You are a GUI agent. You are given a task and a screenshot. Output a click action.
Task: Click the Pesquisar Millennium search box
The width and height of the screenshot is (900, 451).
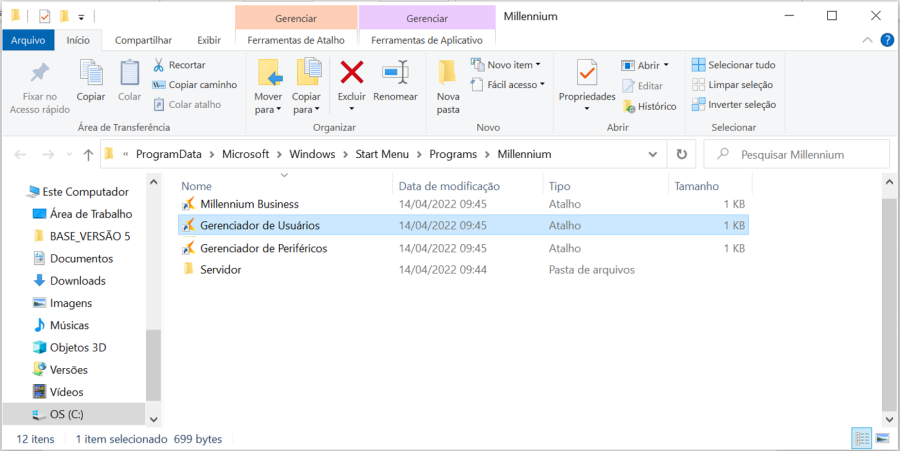[797, 154]
